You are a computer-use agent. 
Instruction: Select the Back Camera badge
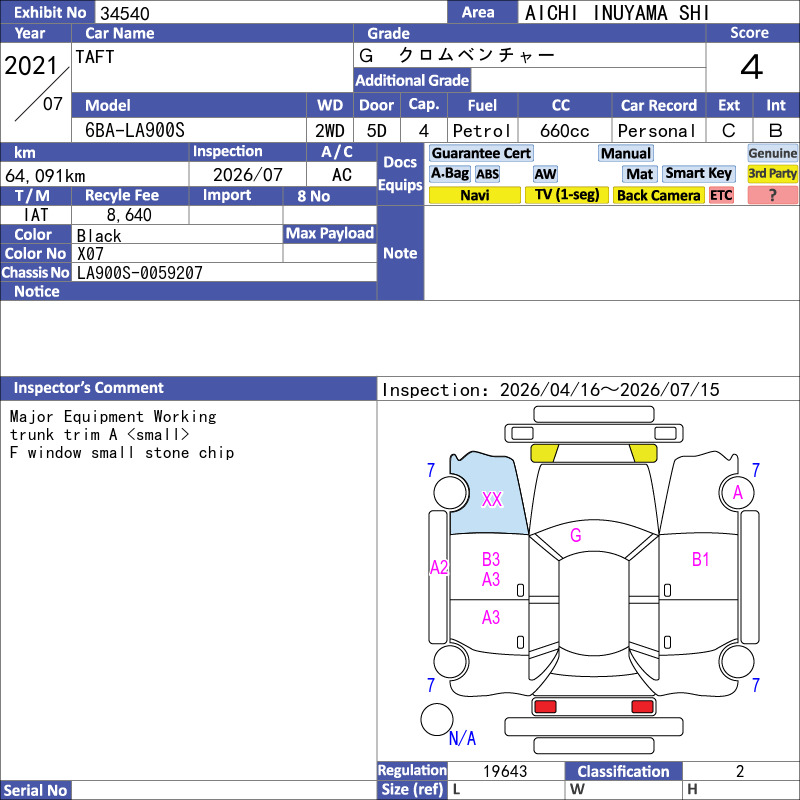pos(658,195)
